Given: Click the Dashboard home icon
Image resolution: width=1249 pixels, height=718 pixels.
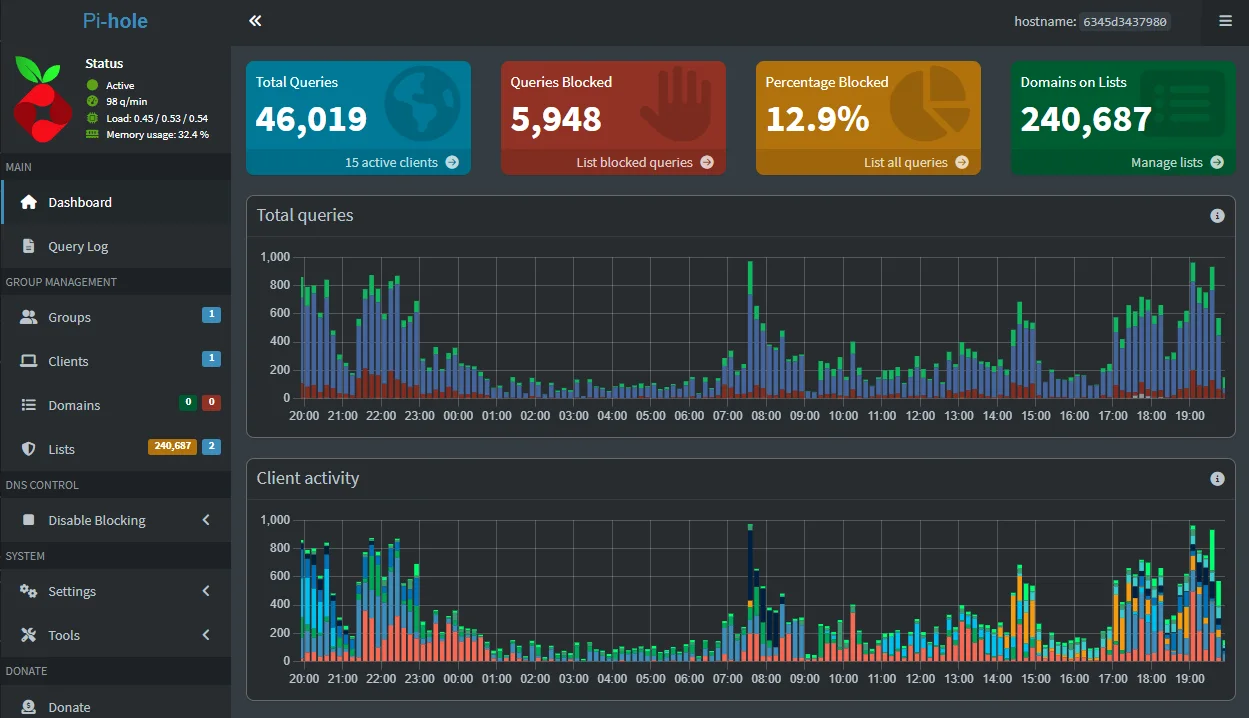Looking at the screenshot, I should [x=28, y=202].
